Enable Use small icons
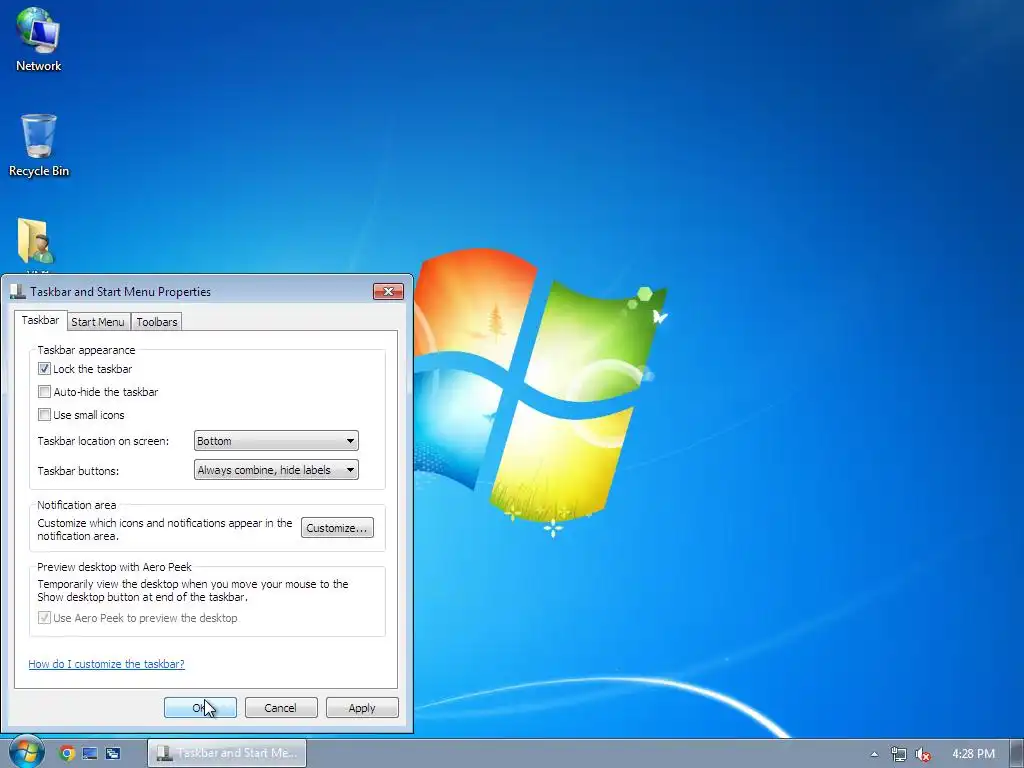 [x=44, y=415]
